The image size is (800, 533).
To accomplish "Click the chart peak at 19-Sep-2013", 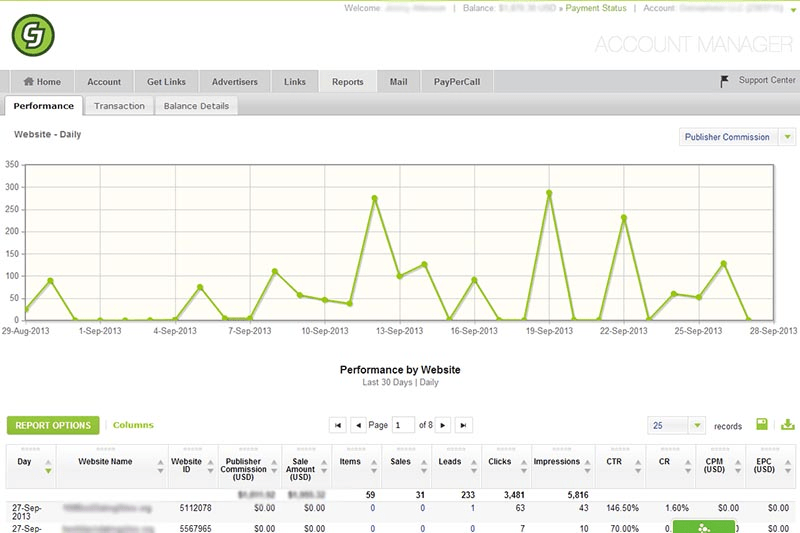I will point(549,192).
